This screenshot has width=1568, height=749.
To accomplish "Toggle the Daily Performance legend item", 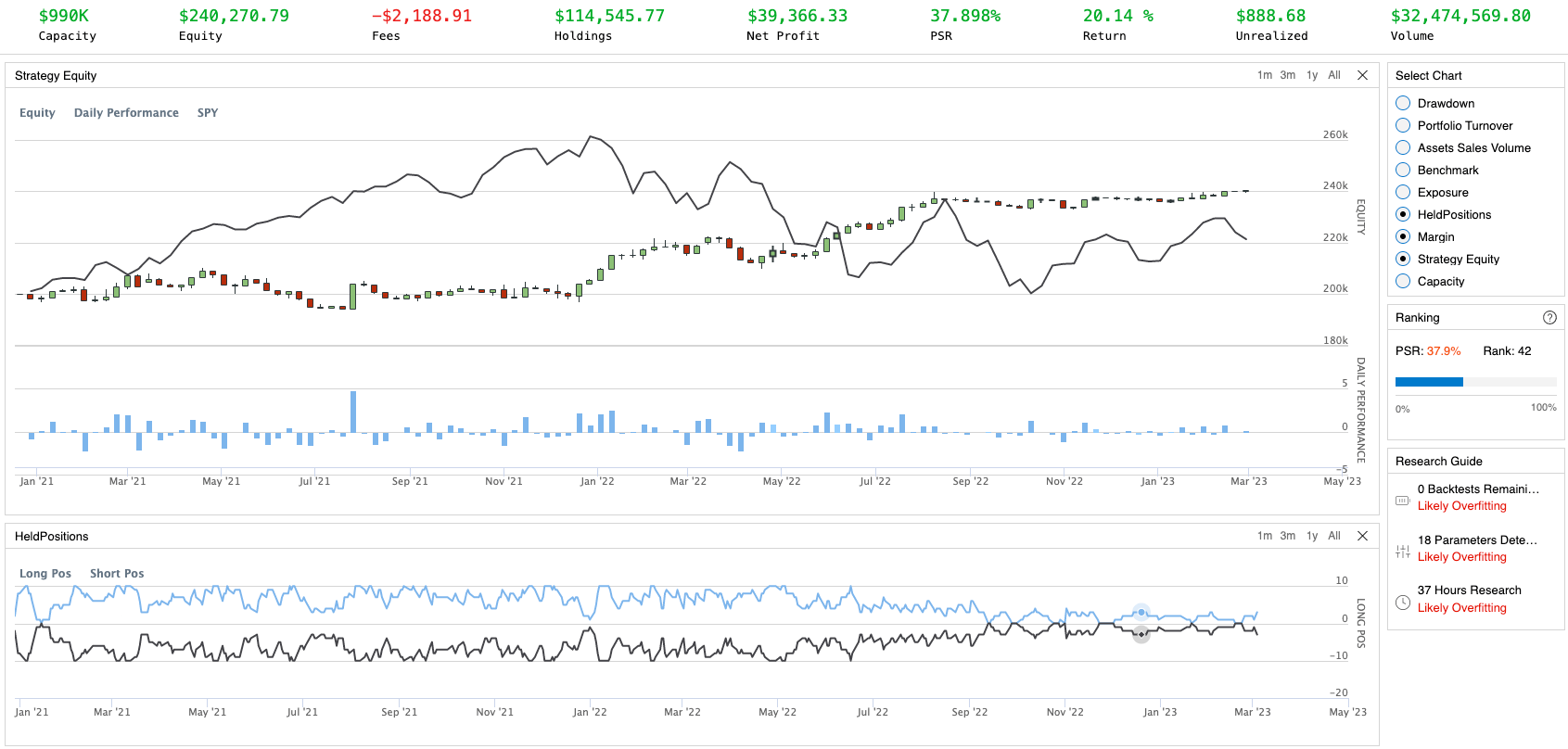I will click(126, 113).
